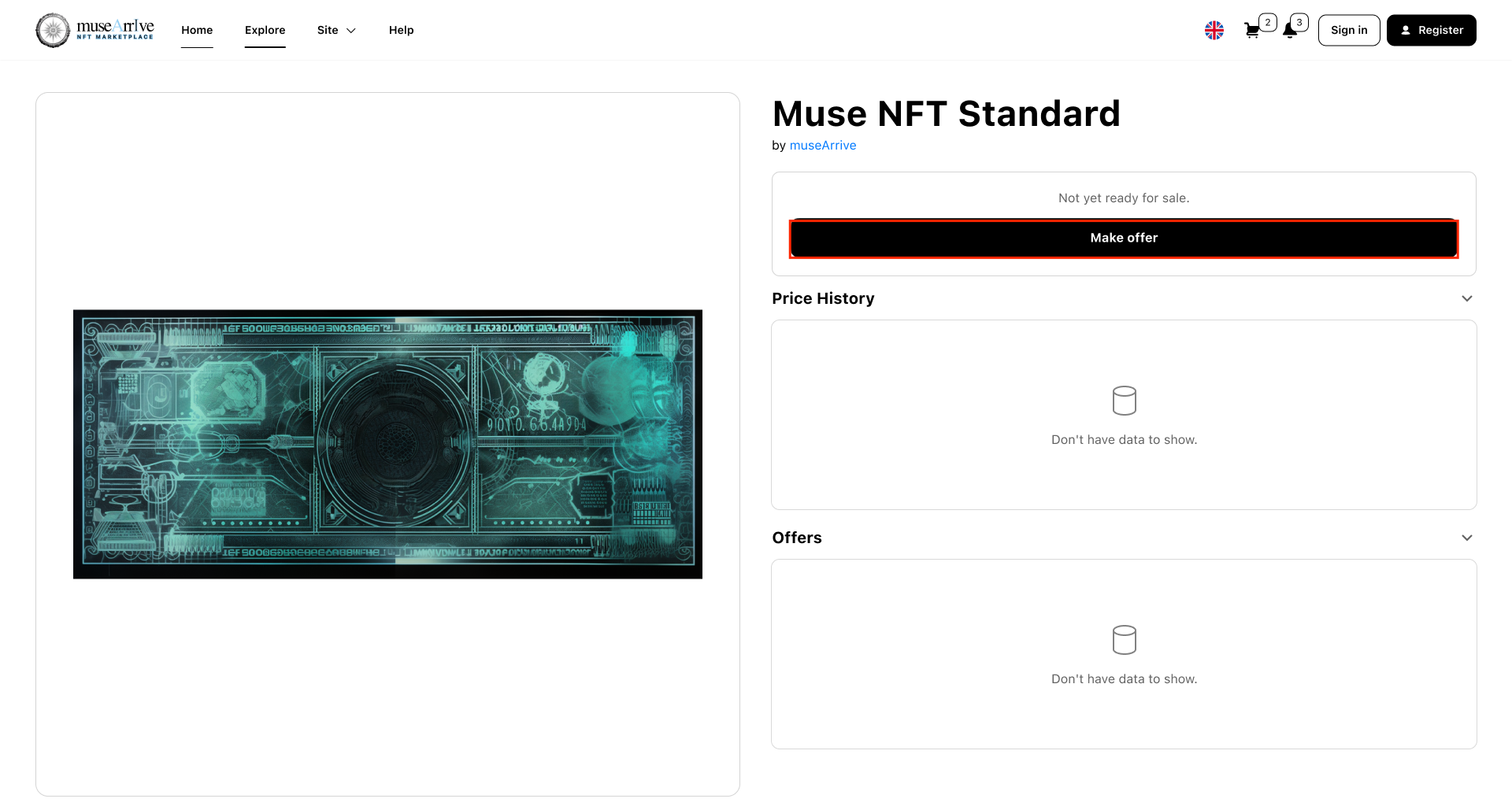This screenshot has height=806, width=1512.
Task: Click the banknote NFT artwork image
Action: click(x=387, y=444)
